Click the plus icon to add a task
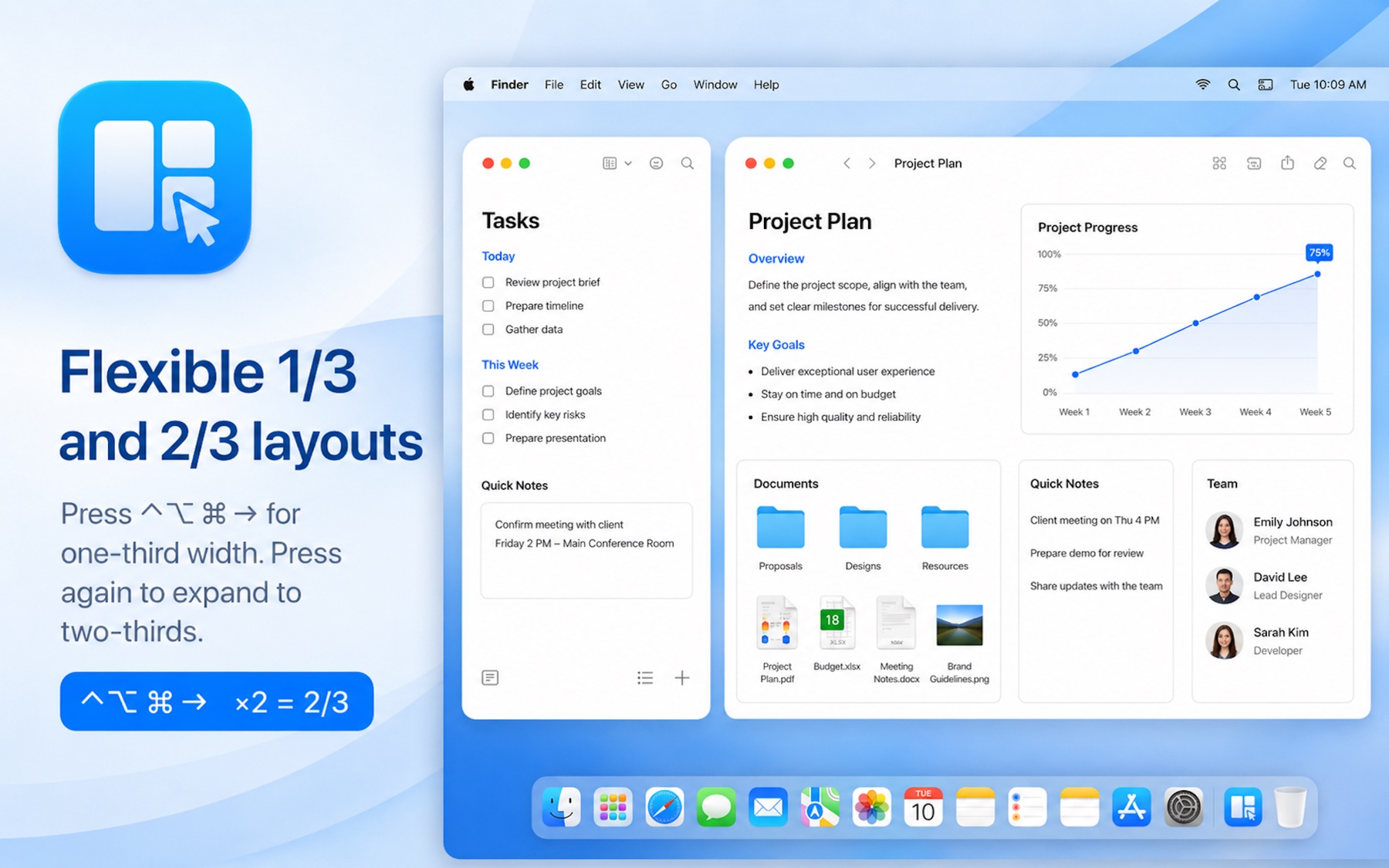This screenshot has width=1389, height=868. tap(682, 677)
